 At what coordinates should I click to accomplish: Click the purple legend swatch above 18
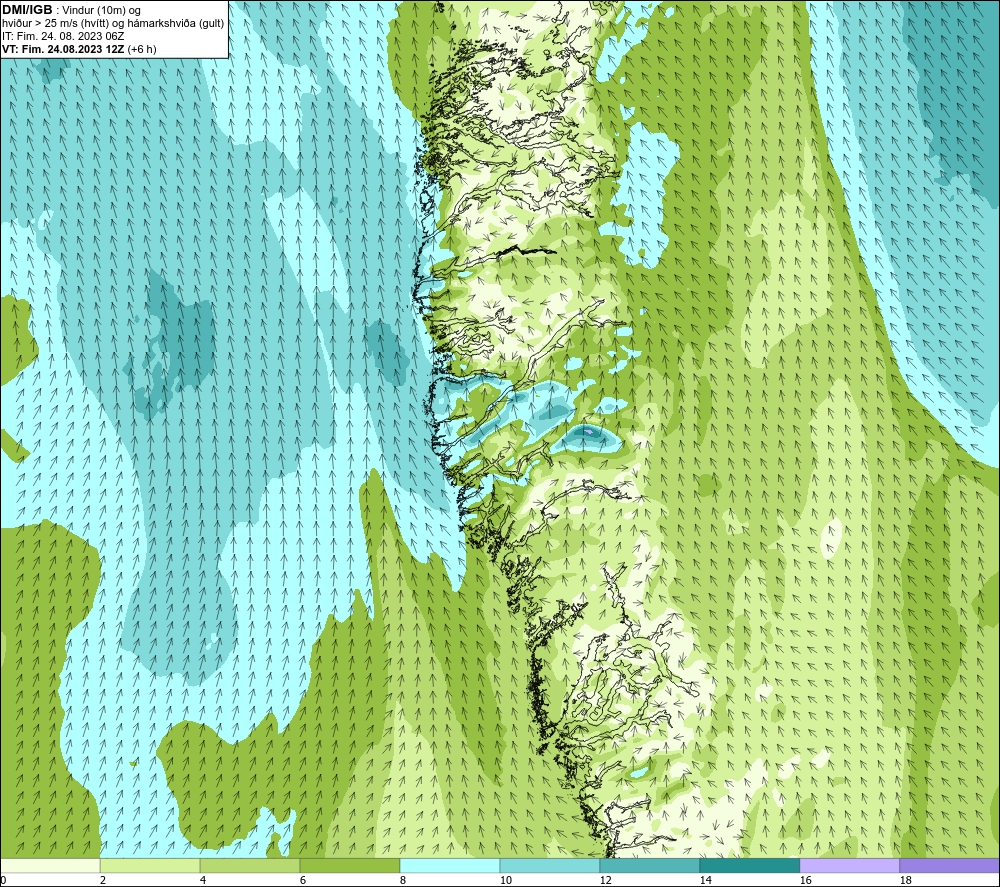949,865
